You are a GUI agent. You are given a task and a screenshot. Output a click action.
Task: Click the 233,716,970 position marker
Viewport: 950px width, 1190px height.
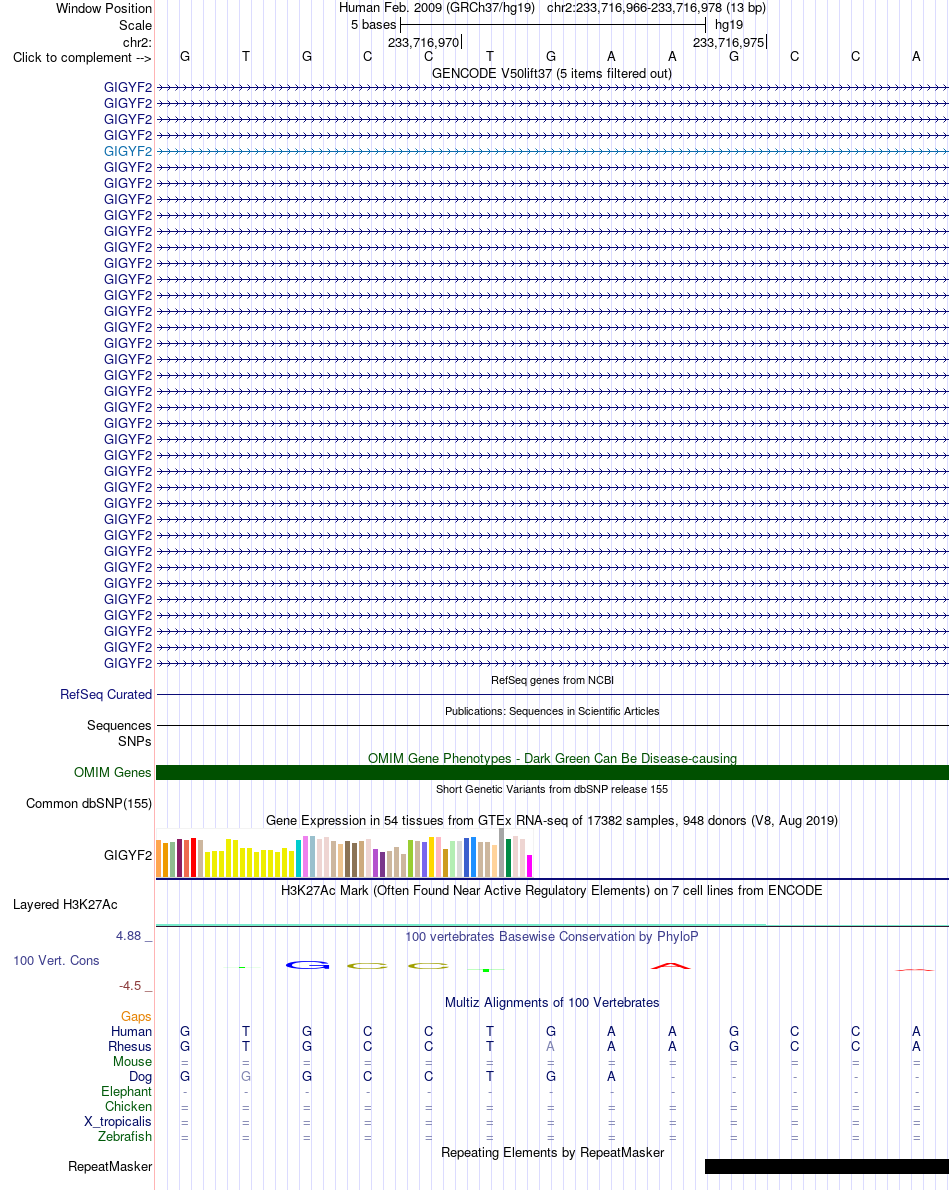point(423,42)
